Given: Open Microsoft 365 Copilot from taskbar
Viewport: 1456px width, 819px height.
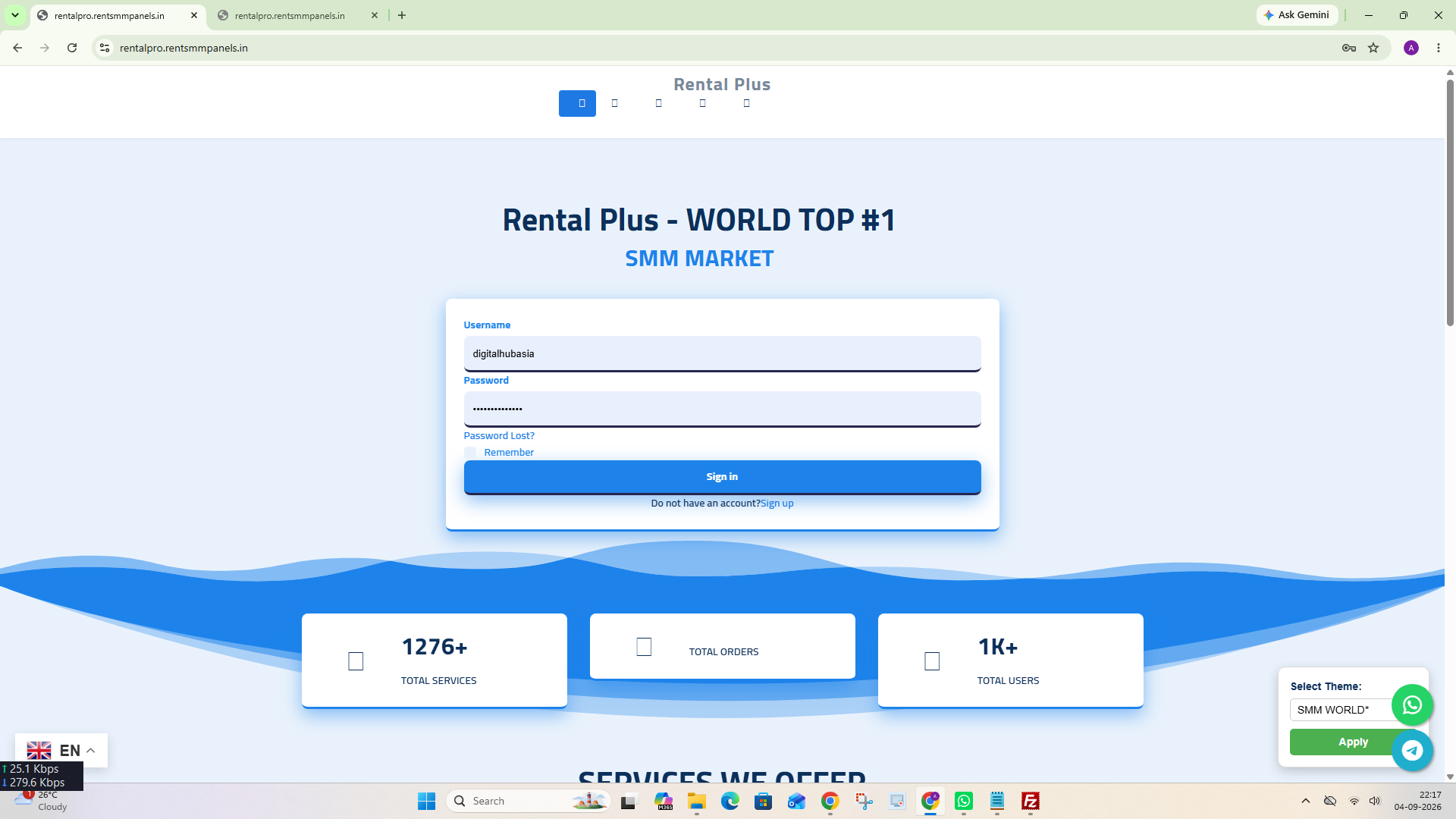Looking at the screenshot, I should pos(664,801).
